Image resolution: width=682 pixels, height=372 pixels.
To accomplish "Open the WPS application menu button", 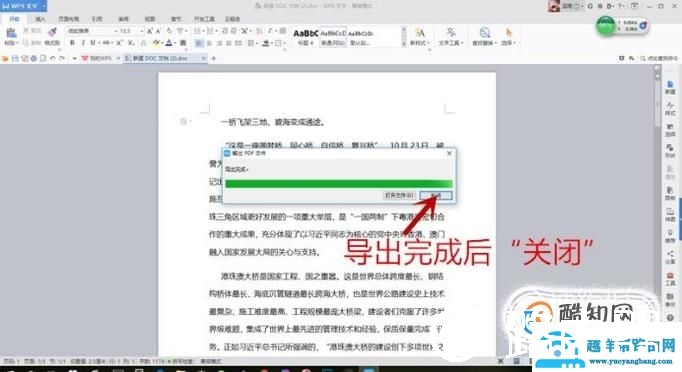I will point(23,6).
